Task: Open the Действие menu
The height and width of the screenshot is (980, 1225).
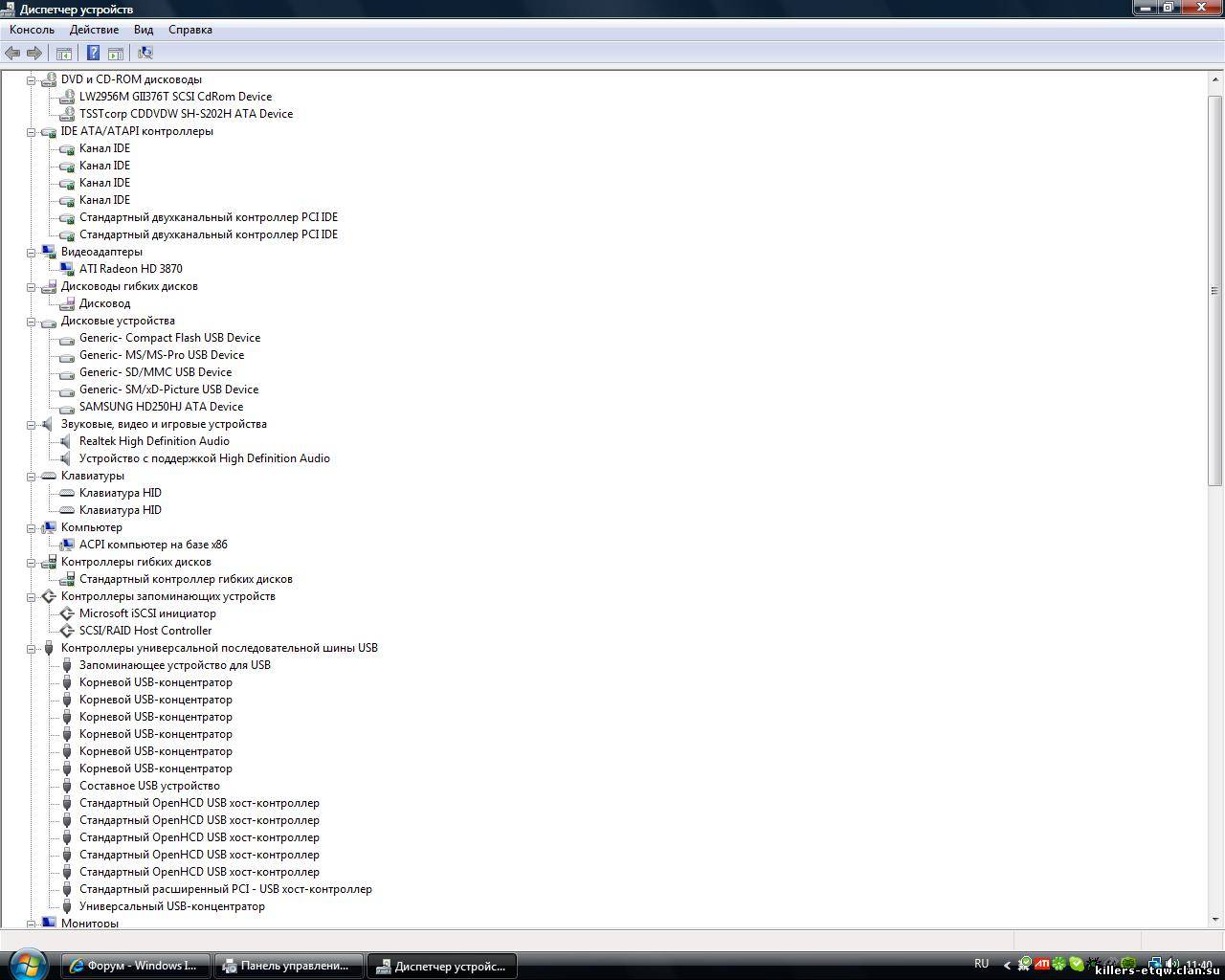Action: click(x=94, y=30)
